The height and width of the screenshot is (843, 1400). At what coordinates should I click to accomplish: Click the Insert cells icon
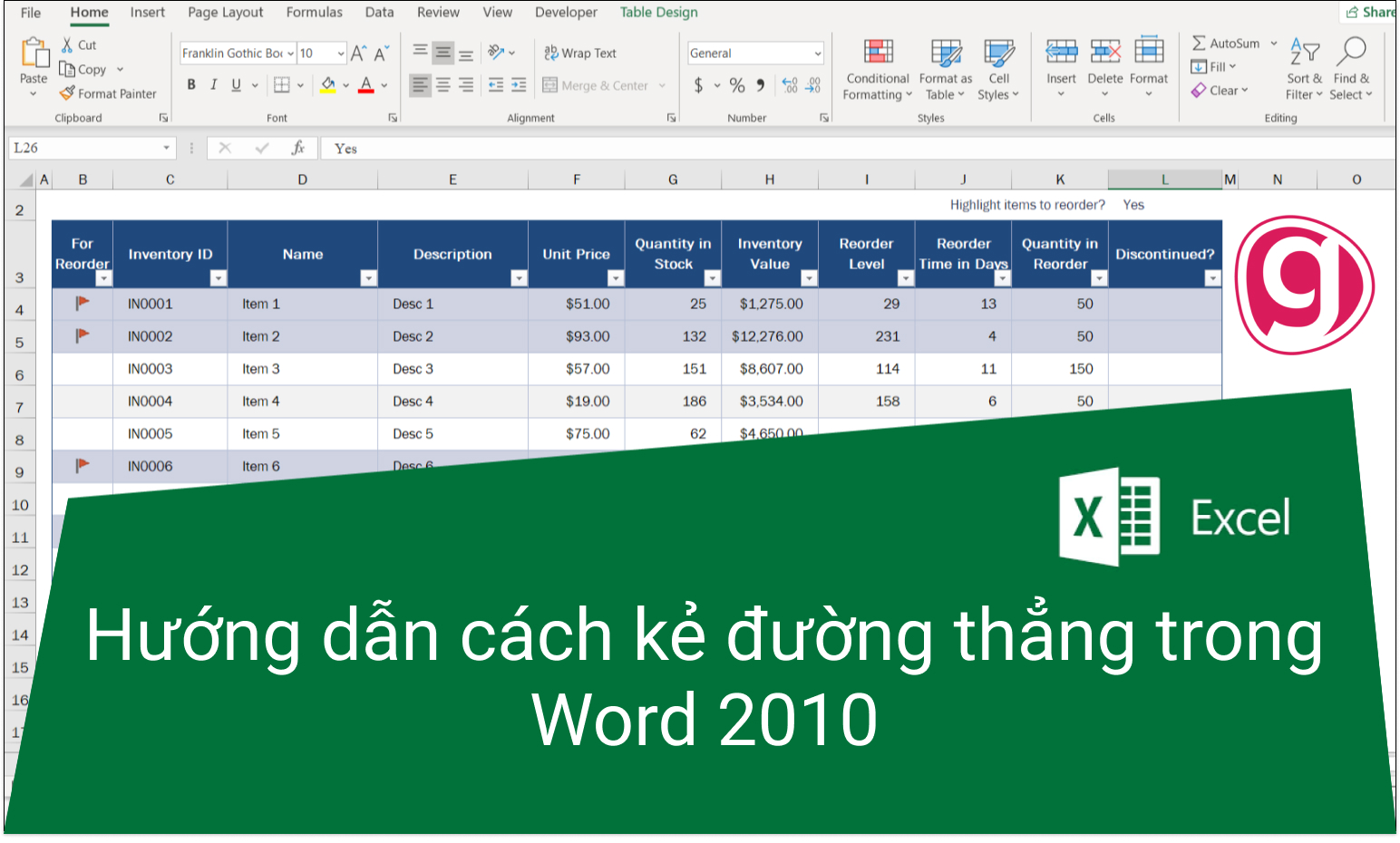[1062, 52]
